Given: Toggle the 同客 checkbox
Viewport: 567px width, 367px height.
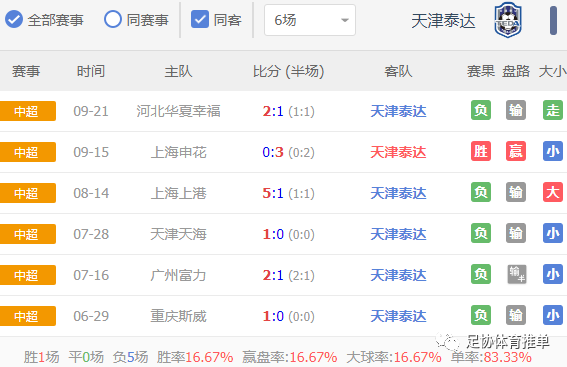Looking at the screenshot, I should 200,20.
